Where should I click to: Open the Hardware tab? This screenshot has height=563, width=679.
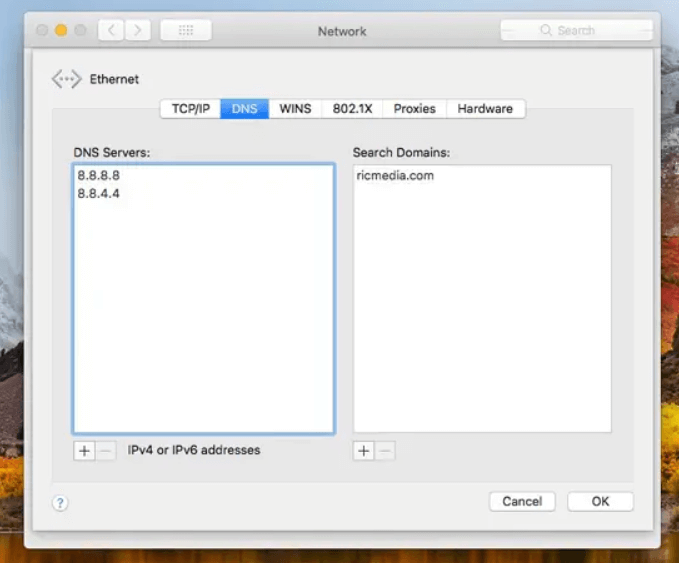coord(485,109)
